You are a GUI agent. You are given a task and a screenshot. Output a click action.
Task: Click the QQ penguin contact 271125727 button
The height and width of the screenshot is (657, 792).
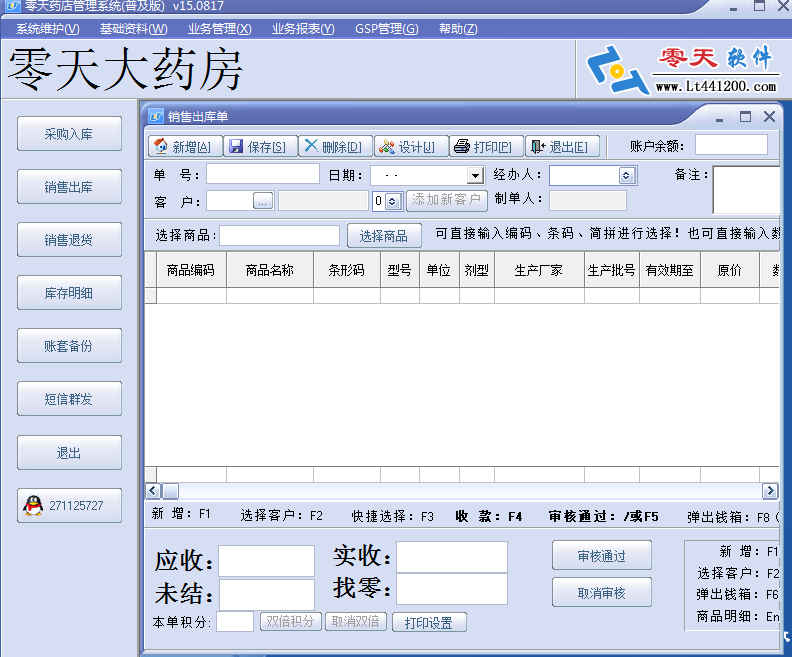tap(69, 505)
